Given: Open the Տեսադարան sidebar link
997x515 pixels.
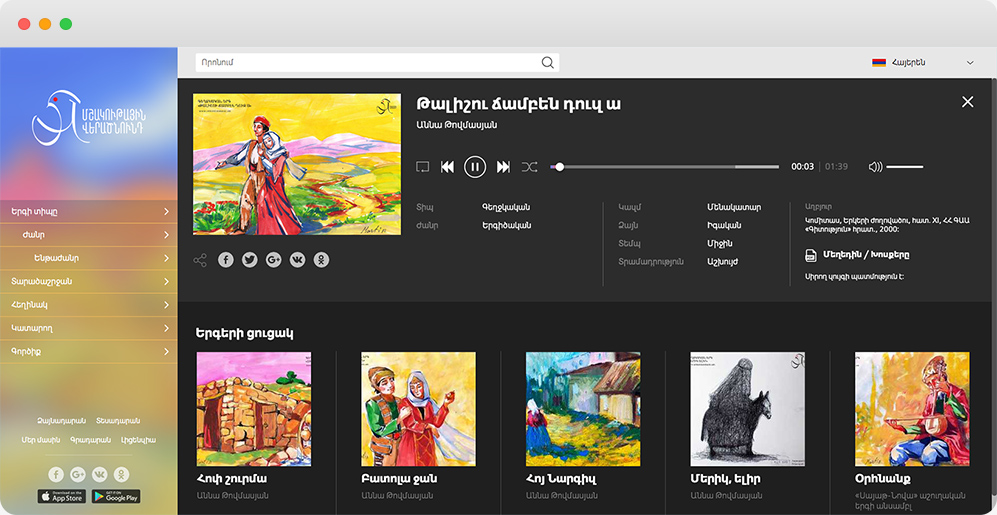Looking at the screenshot, I should [118, 421].
